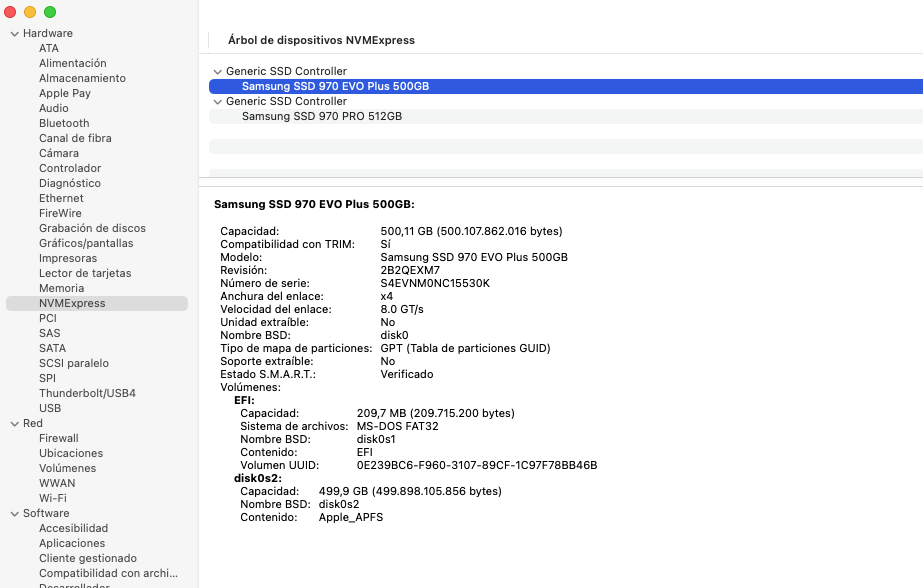This screenshot has width=923, height=588.
Task: Collapse first Generic SSD Controller node
Action: 217,72
